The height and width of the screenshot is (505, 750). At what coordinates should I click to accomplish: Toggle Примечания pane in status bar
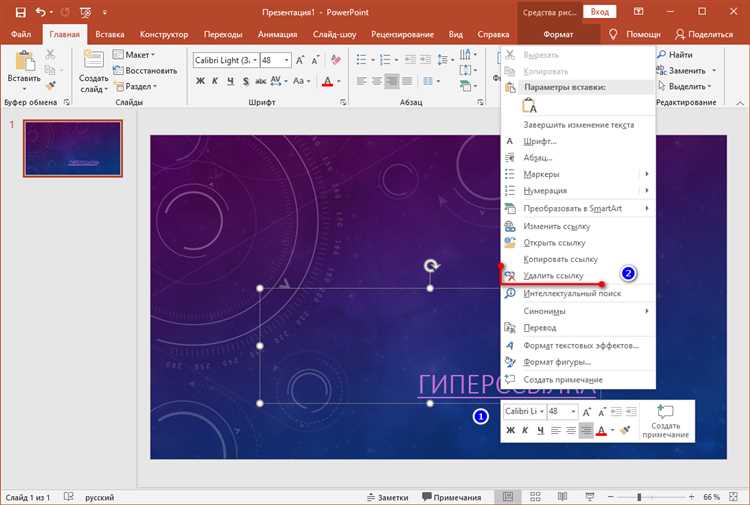[x=450, y=497]
